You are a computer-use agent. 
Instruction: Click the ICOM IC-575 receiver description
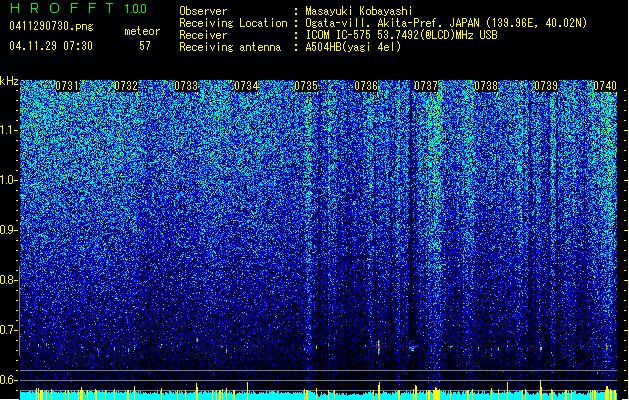tap(401, 35)
